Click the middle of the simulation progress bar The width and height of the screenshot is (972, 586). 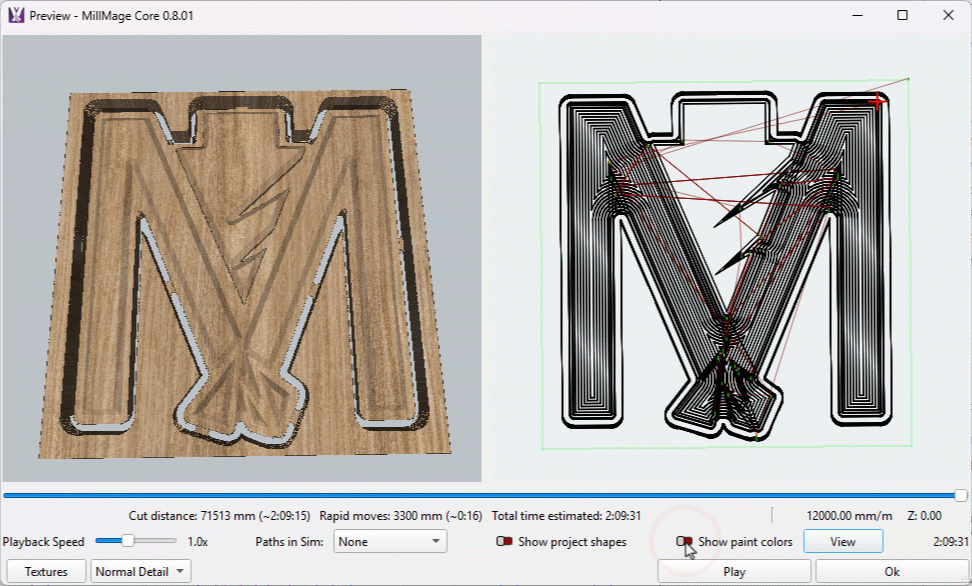[x=482, y=495]
